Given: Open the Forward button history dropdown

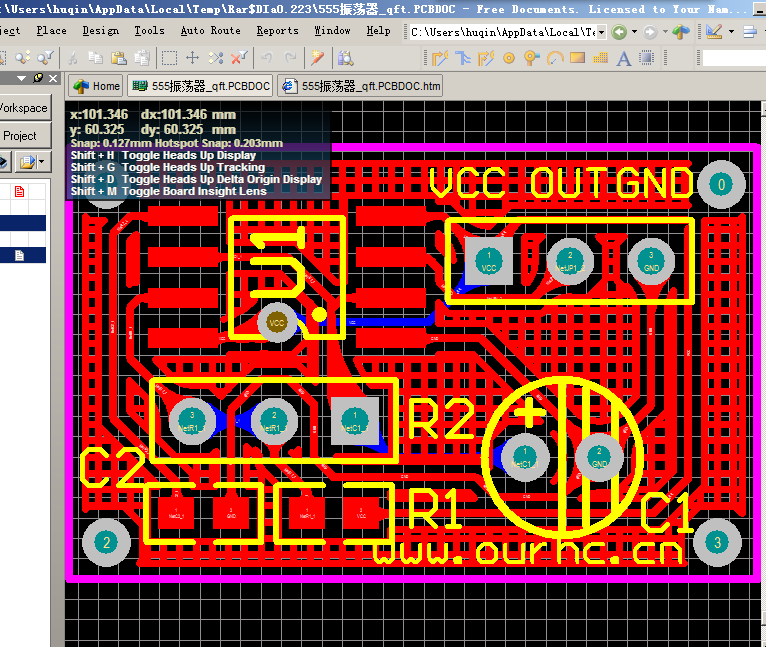Looking at the screenshot, I should point(665,32).
